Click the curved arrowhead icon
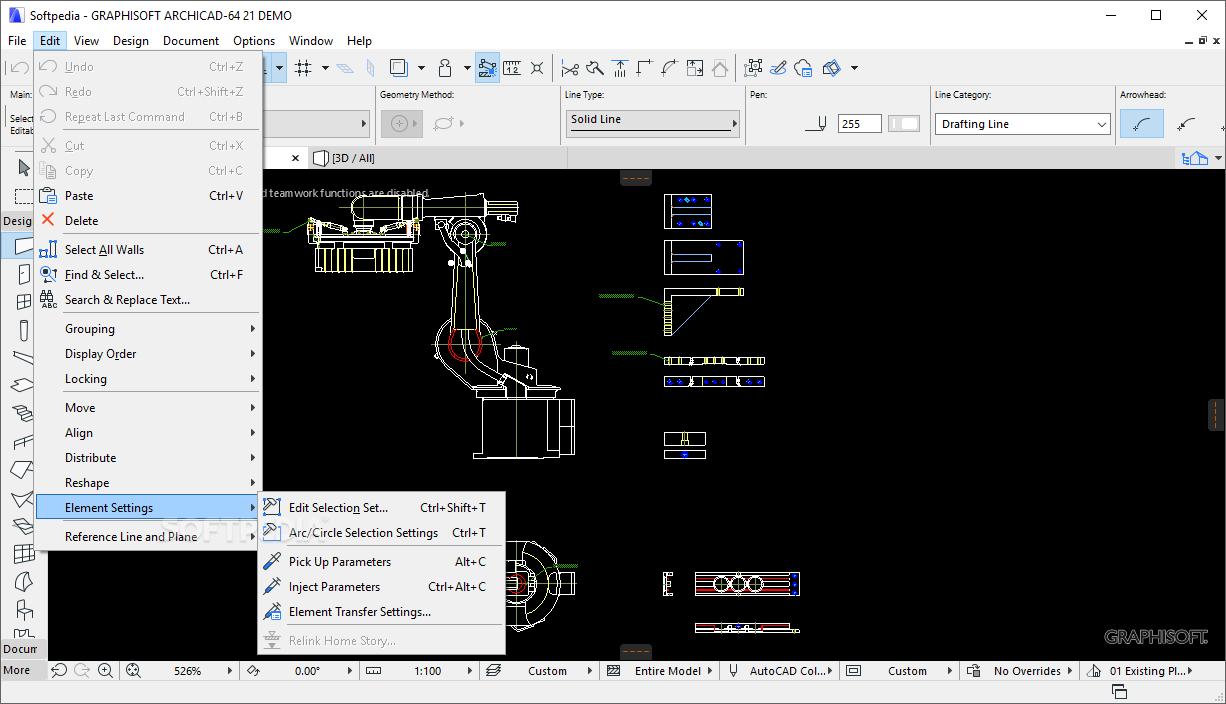 click(x=1143, y=124)
